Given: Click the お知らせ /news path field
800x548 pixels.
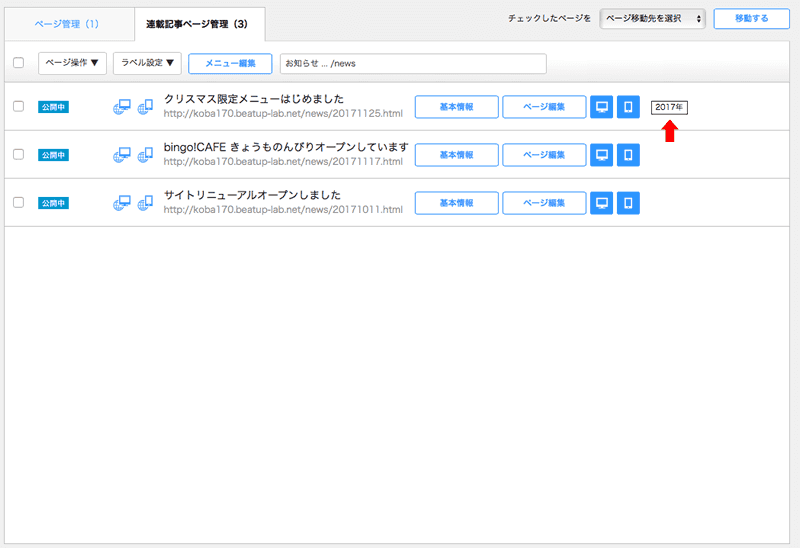Looking at the screenshot, I should 413,63.
